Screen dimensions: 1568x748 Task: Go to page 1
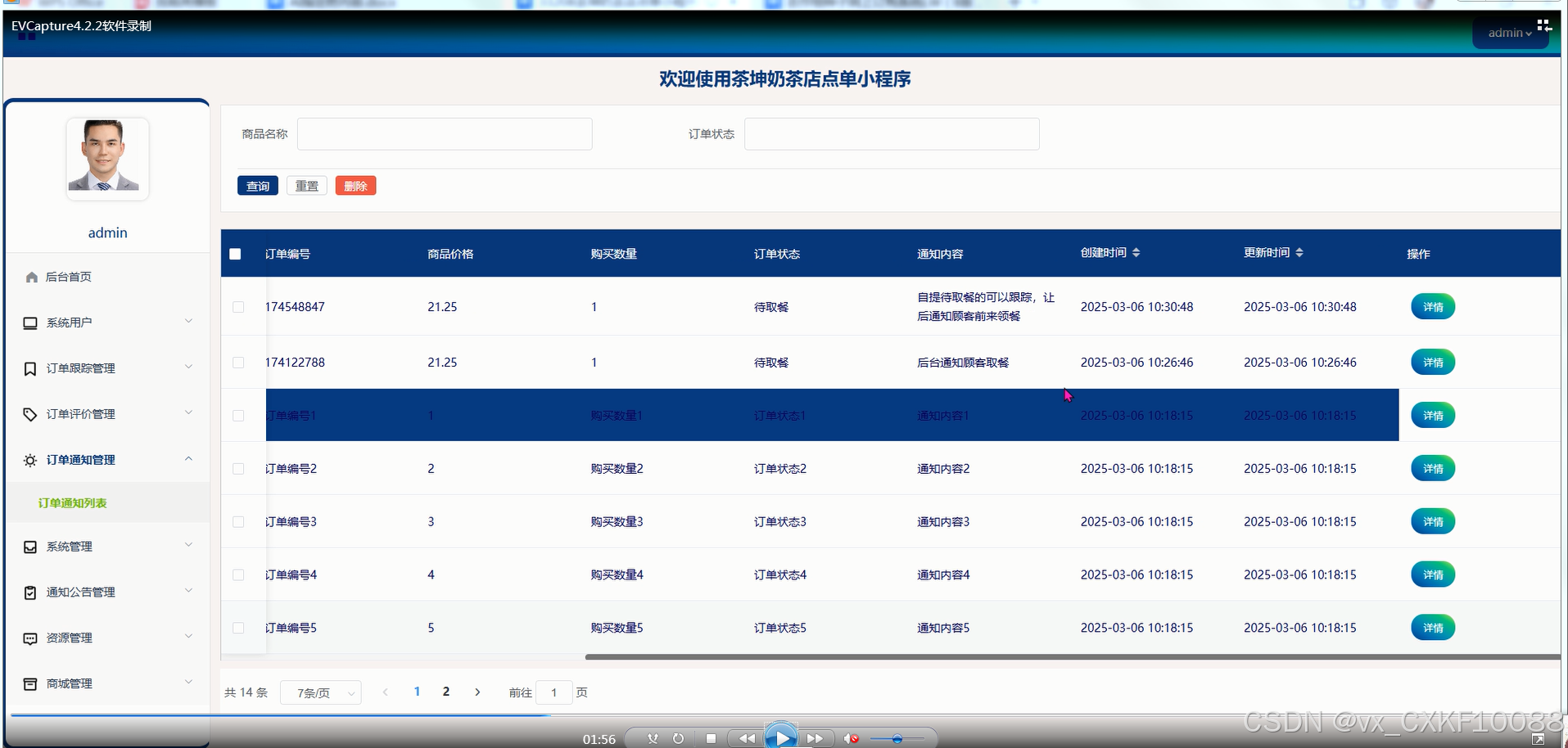pos(417,692)
